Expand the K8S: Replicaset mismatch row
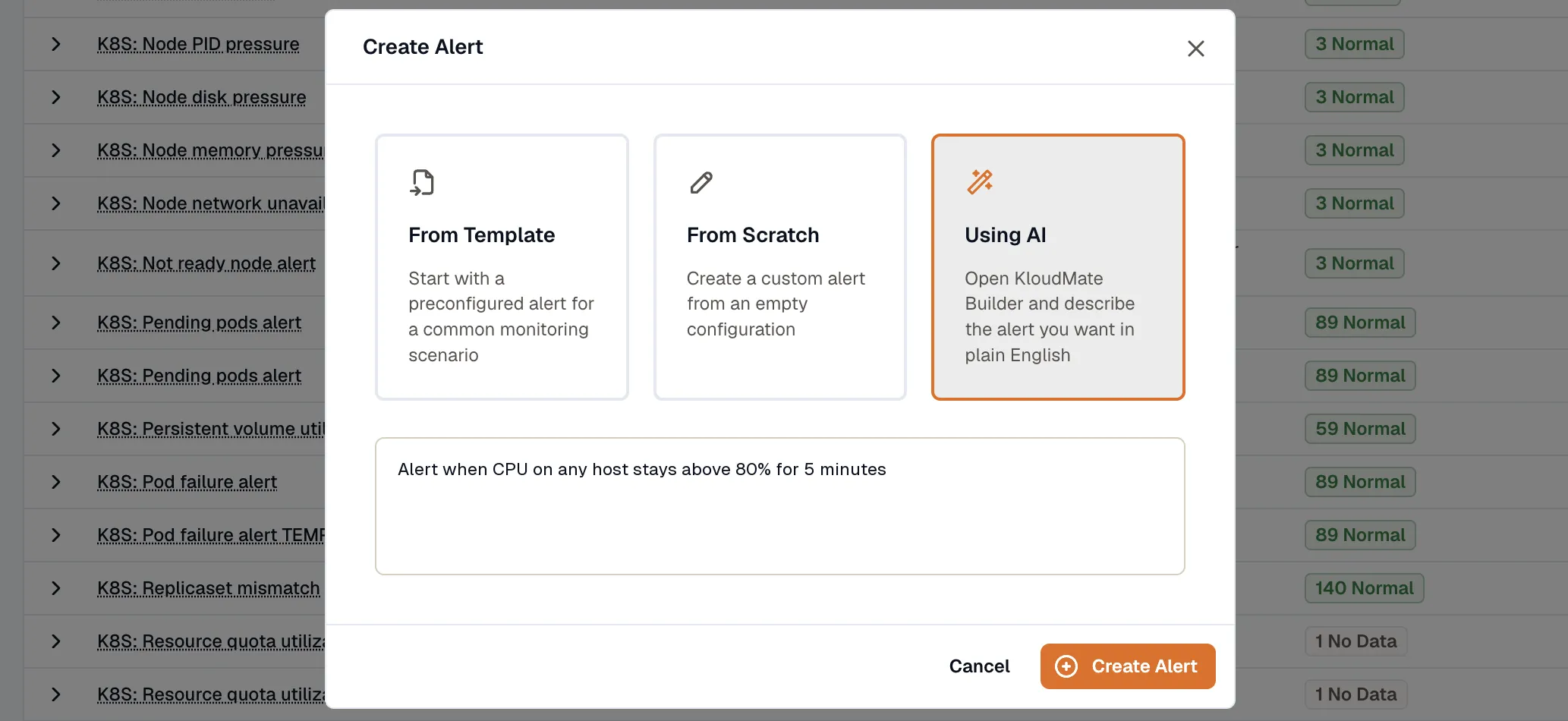The width and height of the screenshot is (1568, 721). (55, 588)
